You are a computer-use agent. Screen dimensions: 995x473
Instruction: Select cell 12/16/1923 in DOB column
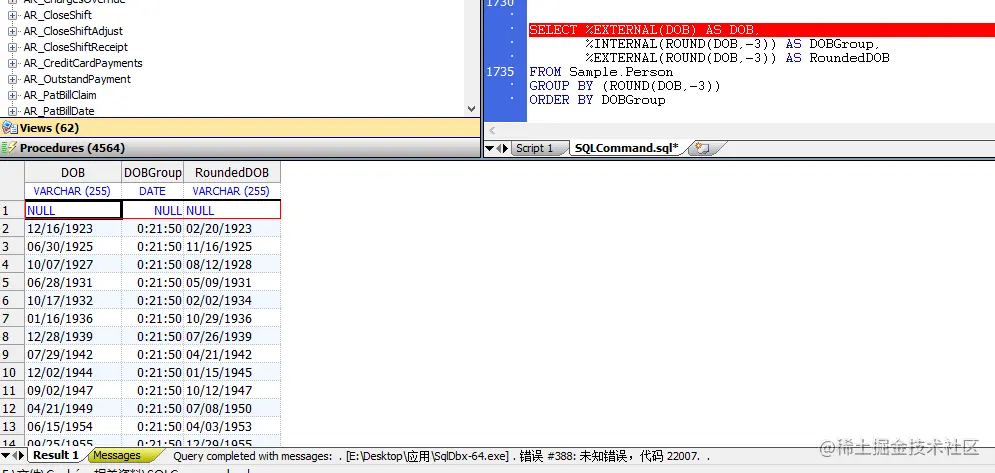point(73,229)
